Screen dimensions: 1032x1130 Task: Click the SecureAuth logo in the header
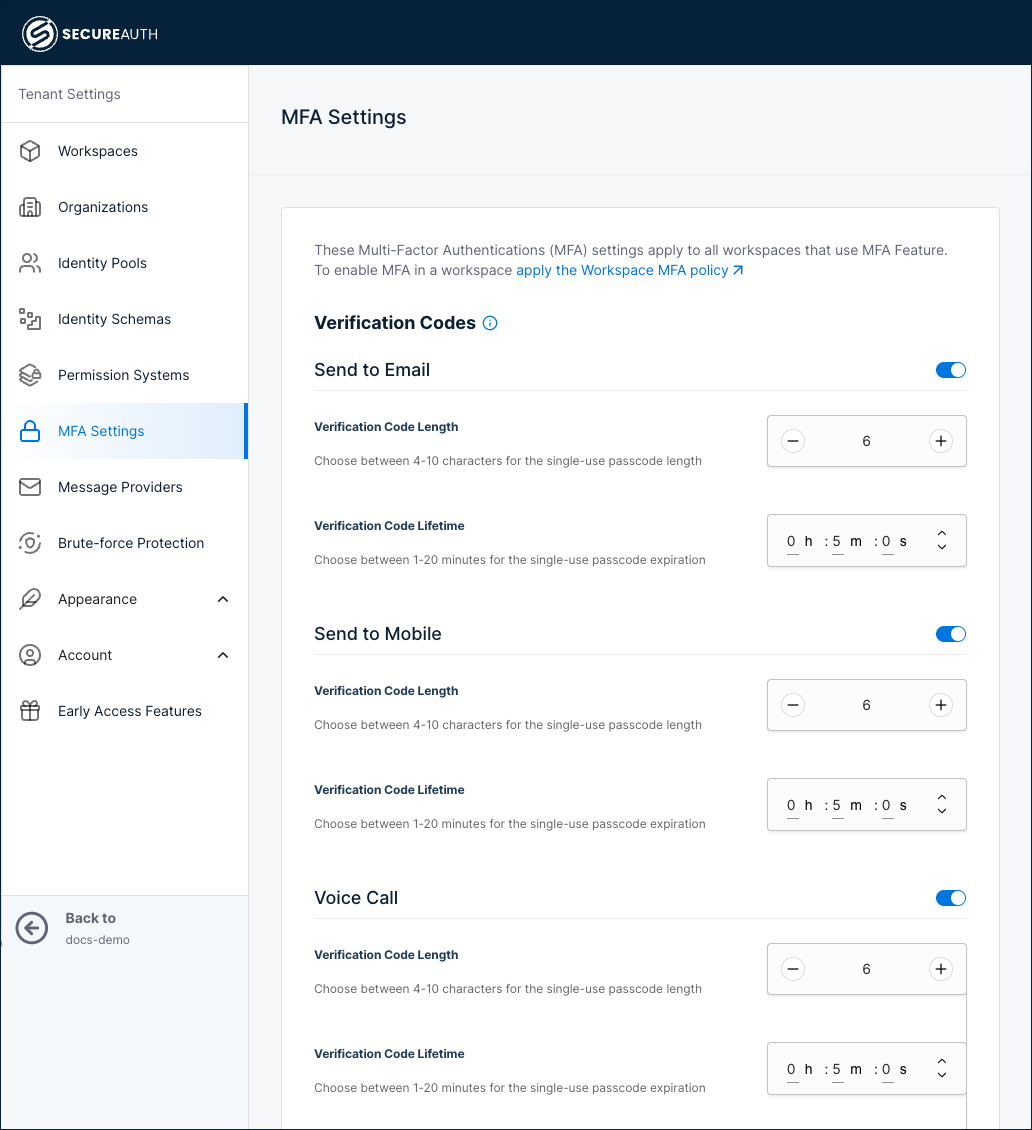coord(90,33)
